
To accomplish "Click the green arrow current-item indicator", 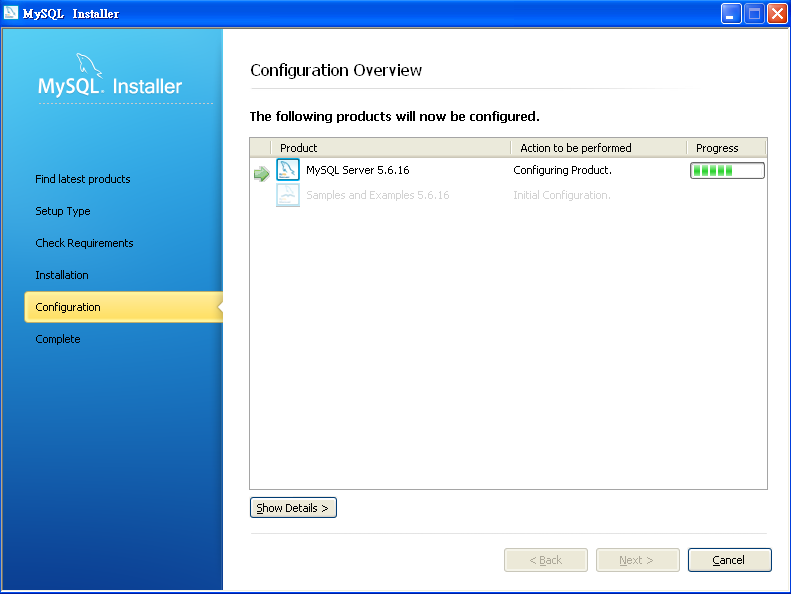I will [261, 174].
